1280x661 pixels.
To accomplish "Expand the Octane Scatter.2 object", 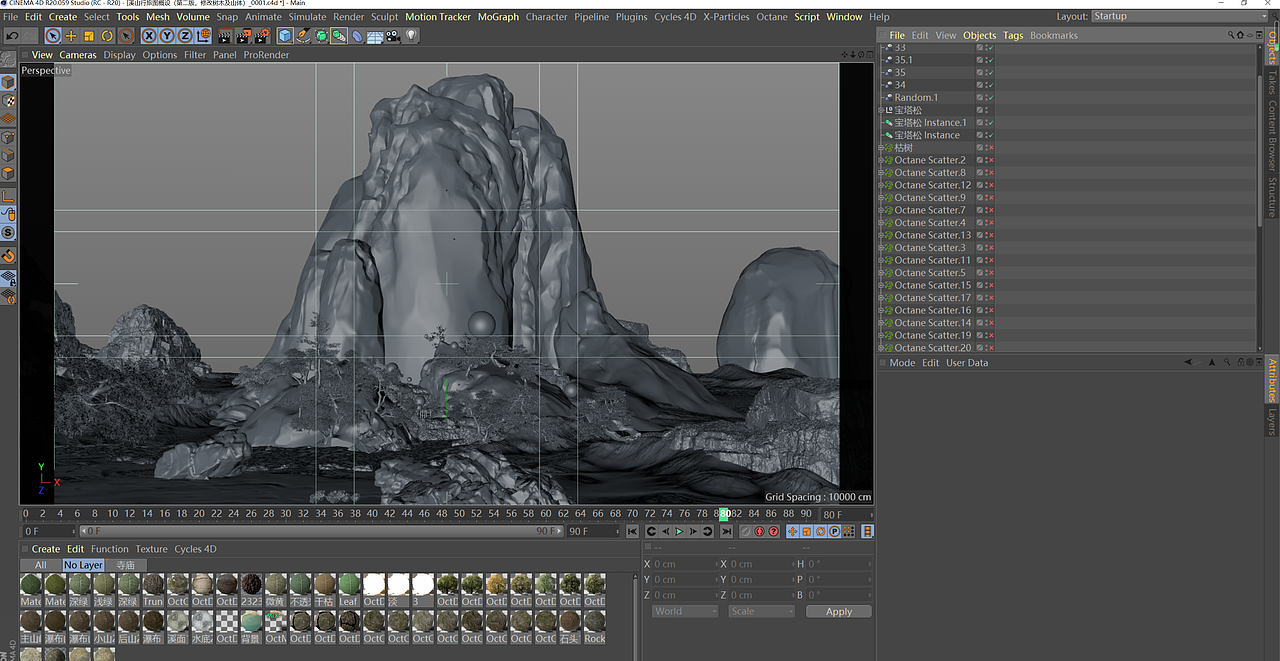I will pyautogui.click(x=881, y=160).
